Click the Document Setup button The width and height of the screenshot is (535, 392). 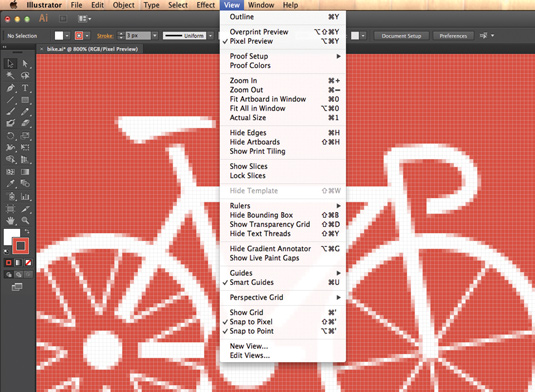pos(401,36)
